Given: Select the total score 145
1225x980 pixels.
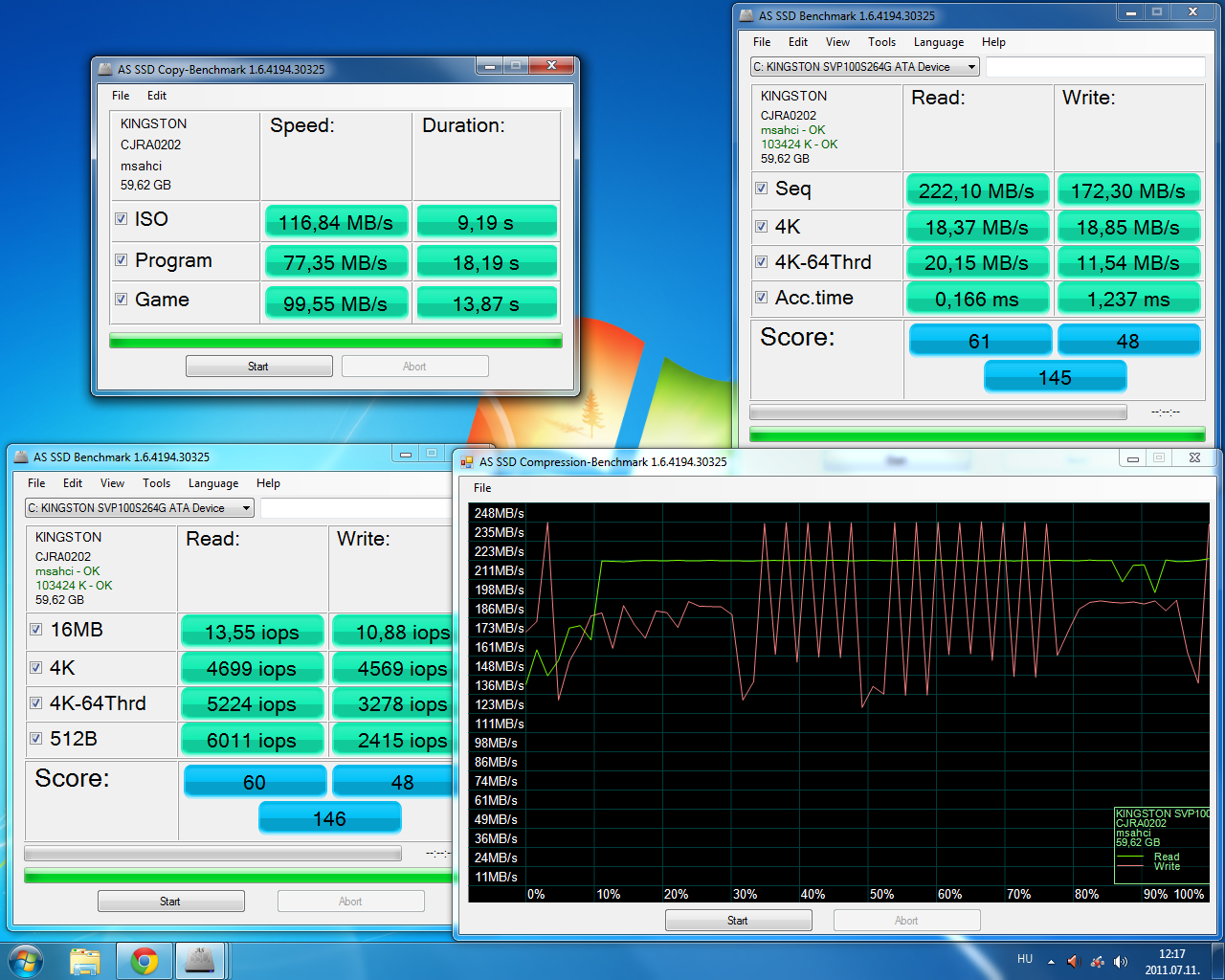Looking at the screenshot, I should [x=1055, y=377].
